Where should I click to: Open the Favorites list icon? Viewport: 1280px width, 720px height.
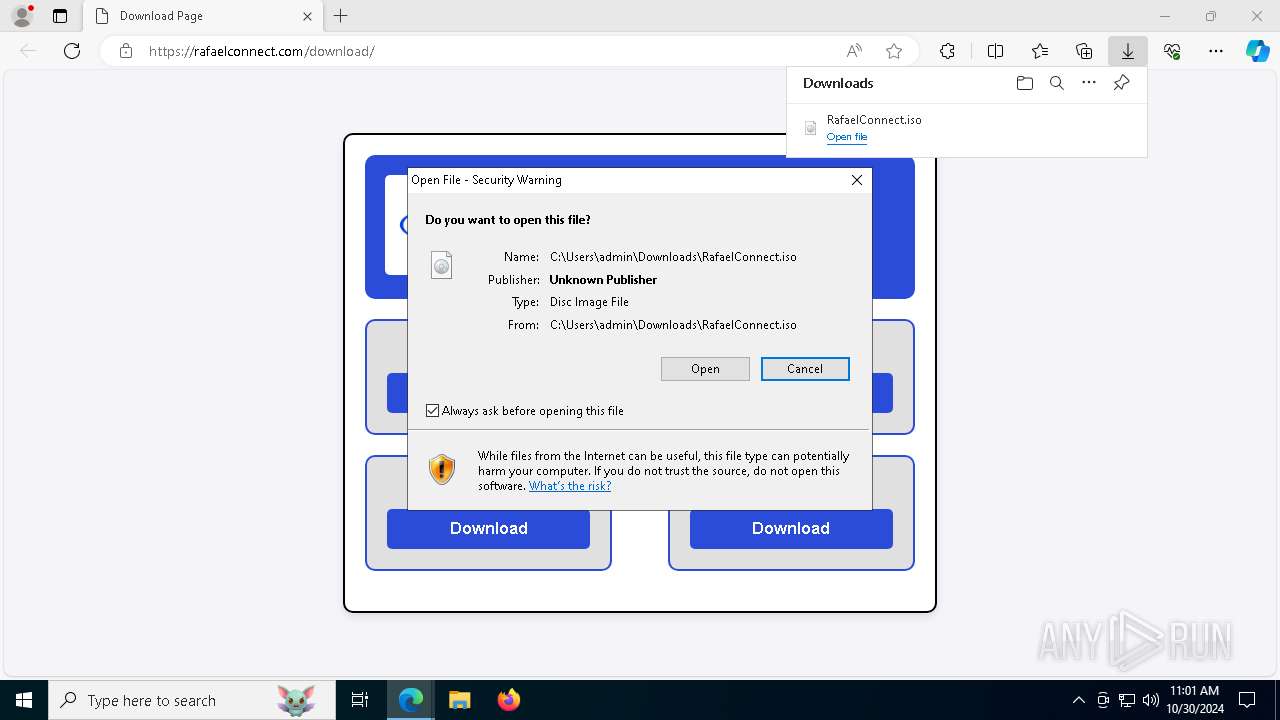click(x=1040, y=51)
